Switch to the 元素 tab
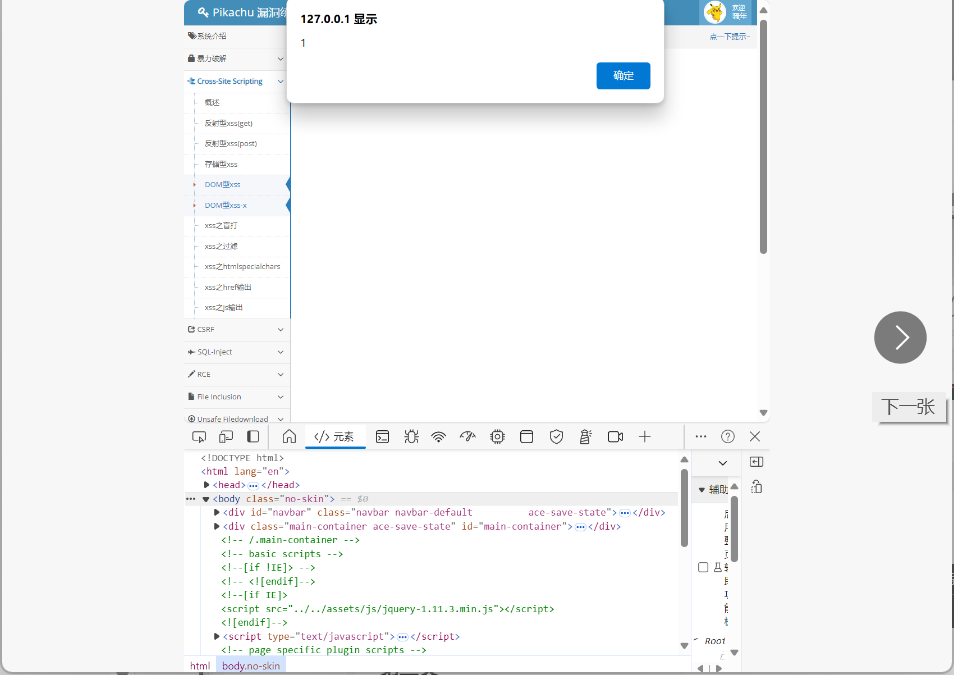 (334, 436)
